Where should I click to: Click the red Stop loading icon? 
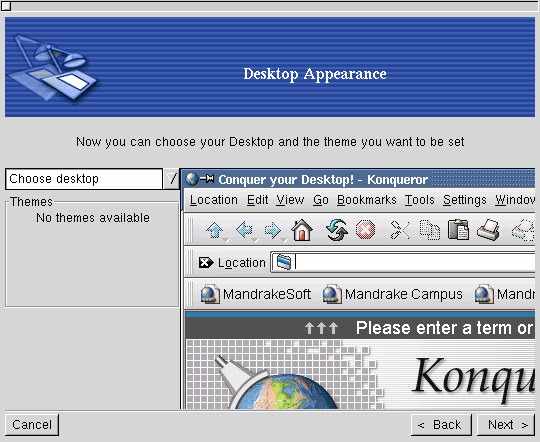click(x=365, y=230)
